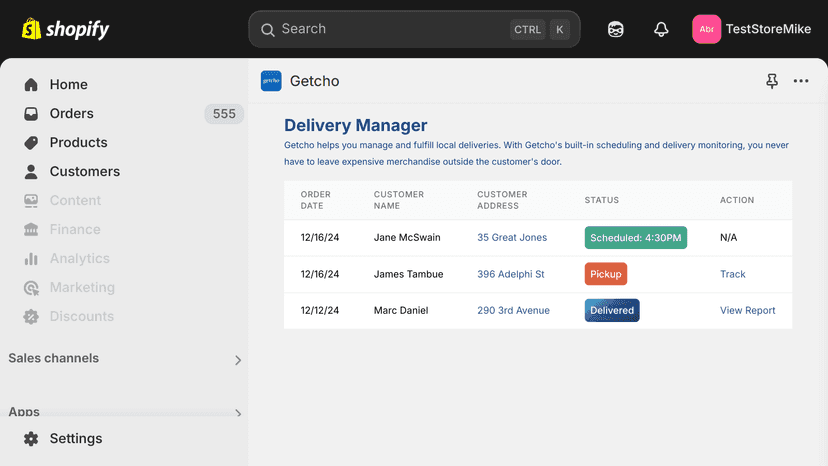Click the Finance bank icon
The width and height of the screenshot is (828, 466).
(x=31, y=229)
